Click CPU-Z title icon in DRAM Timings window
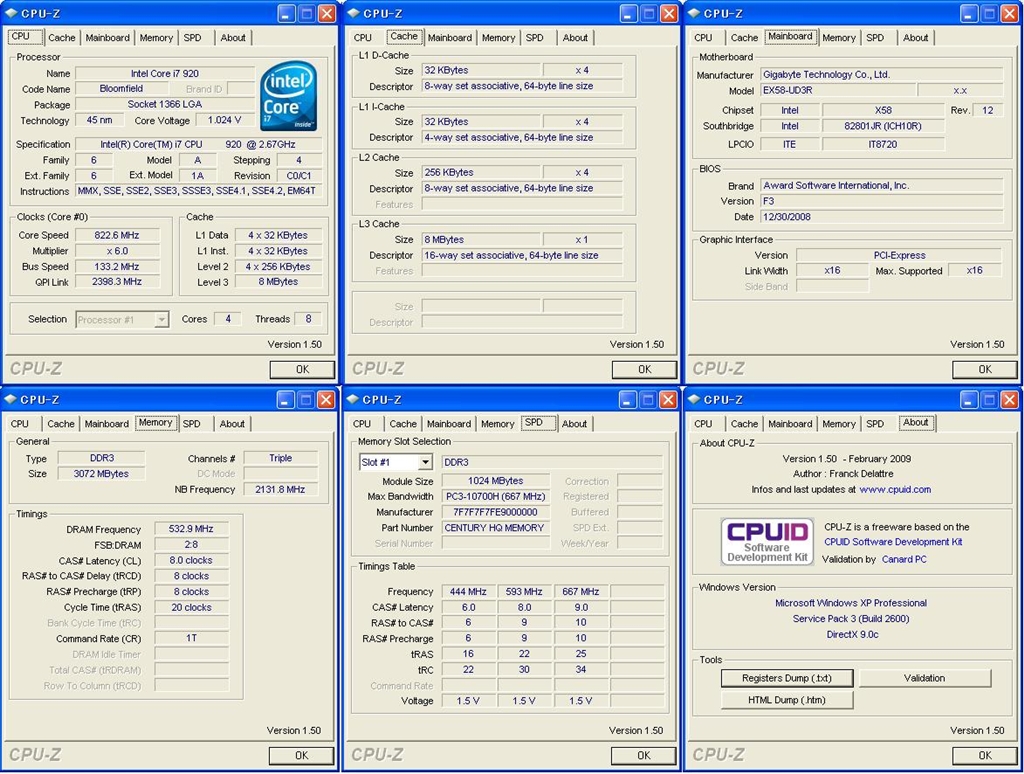 11,399
